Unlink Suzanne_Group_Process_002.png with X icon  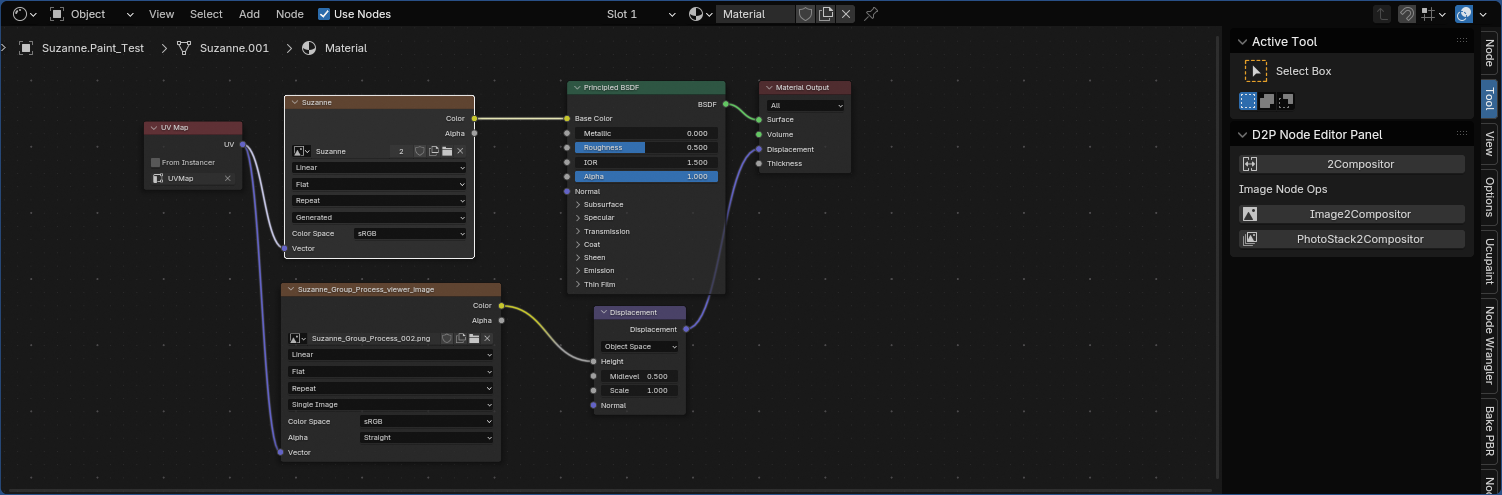[487, 338]
